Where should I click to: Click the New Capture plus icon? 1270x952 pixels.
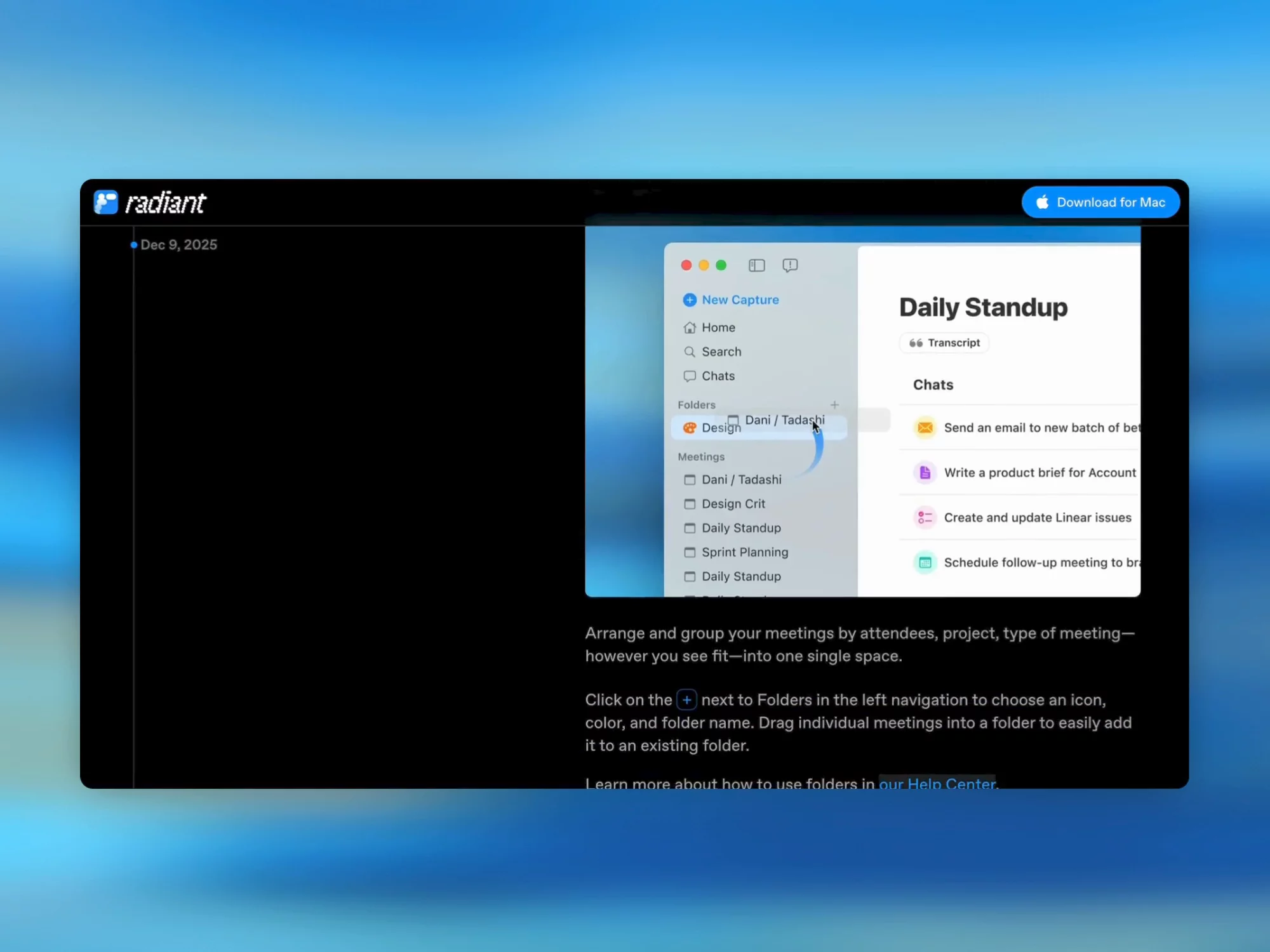[690, 300]
